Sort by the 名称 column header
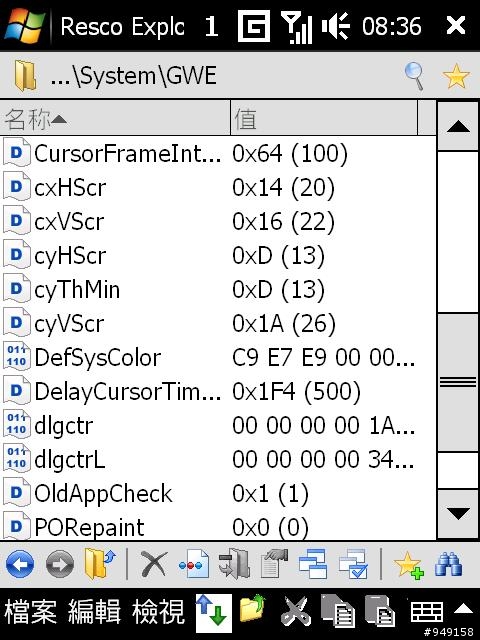The image size is (480, 640). coord(115,118)
